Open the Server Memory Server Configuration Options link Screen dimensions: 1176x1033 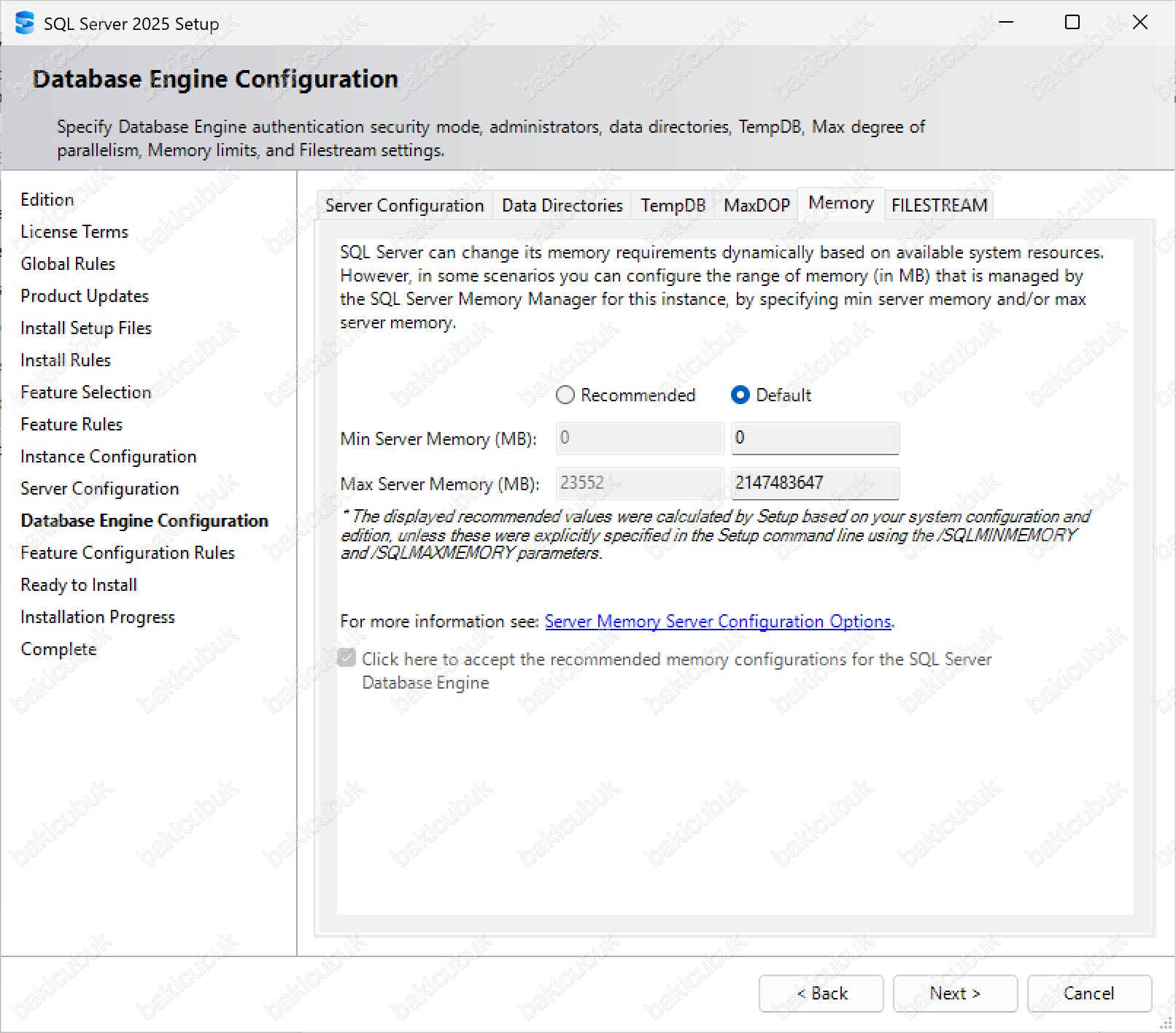pos(718,622)
